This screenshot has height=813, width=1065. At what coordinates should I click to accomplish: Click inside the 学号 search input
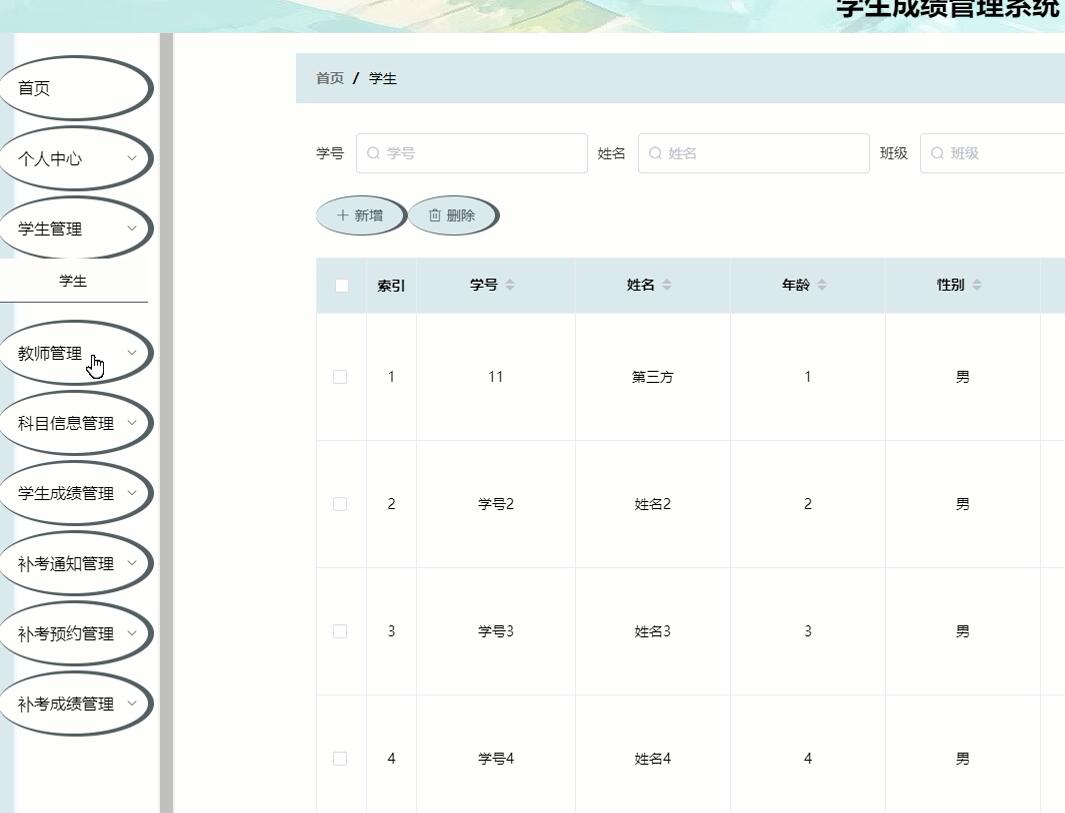pos(470,153)
